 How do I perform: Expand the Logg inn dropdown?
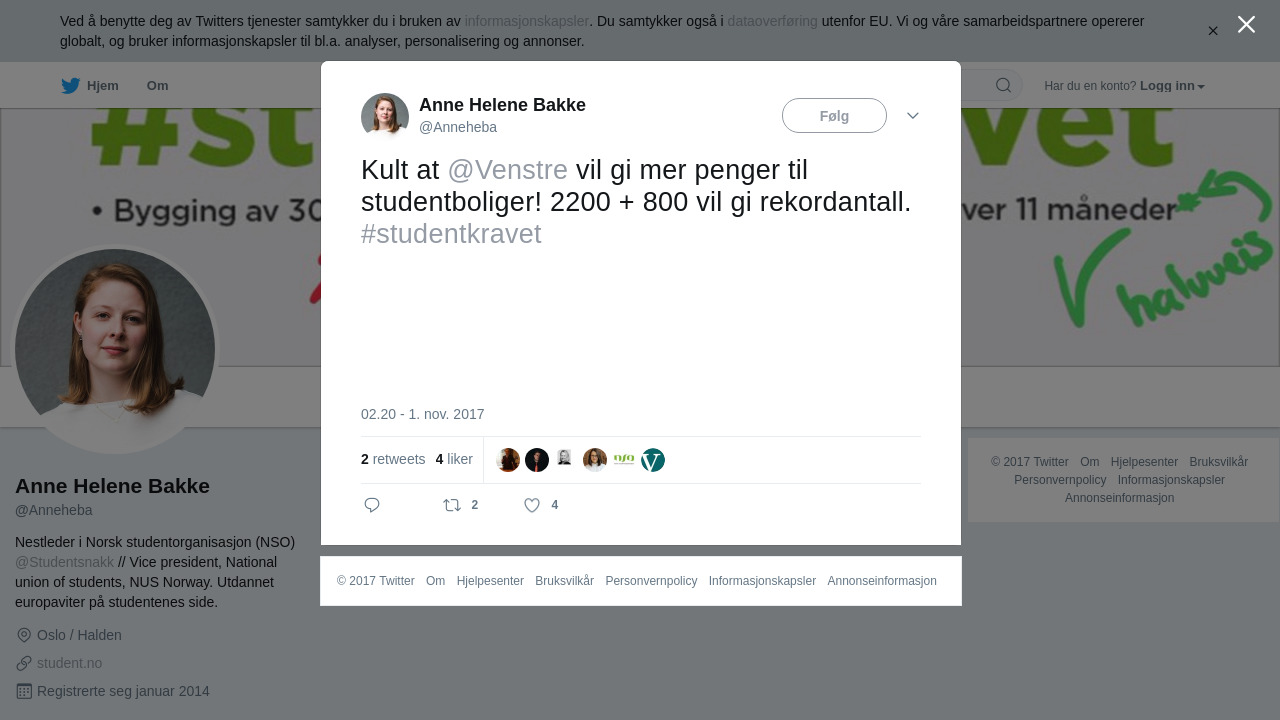(x=1172, y=86)
